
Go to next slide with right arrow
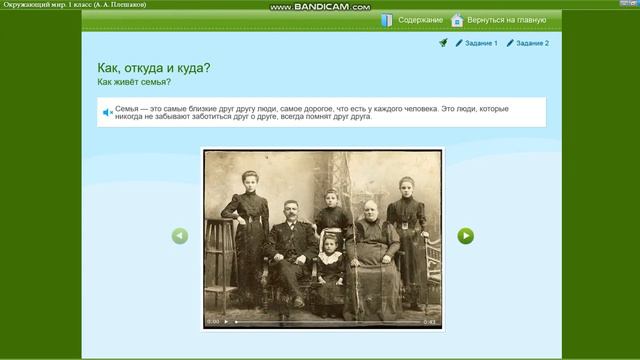click(466, 236)
